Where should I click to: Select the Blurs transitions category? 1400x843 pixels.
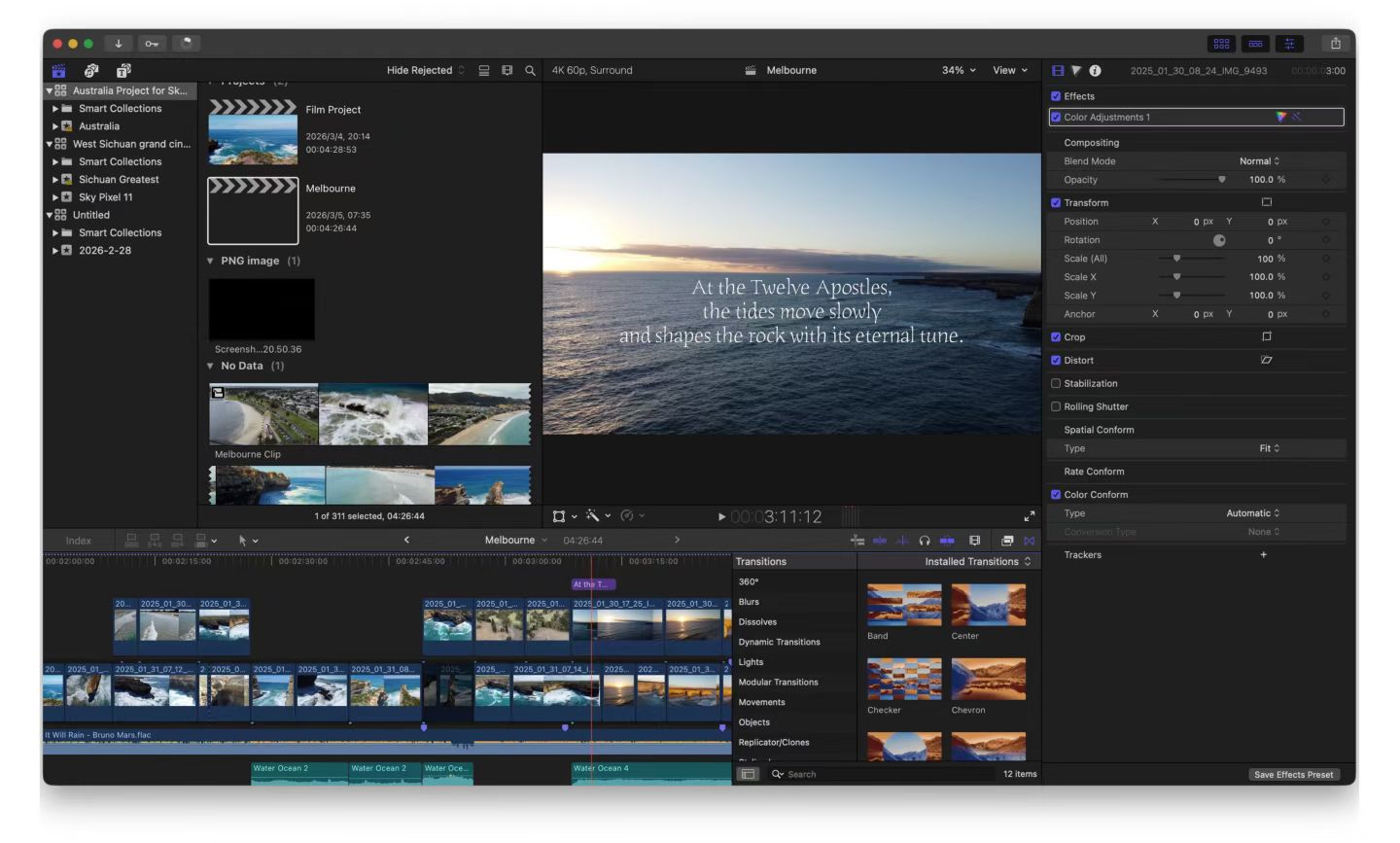[749, 602]
